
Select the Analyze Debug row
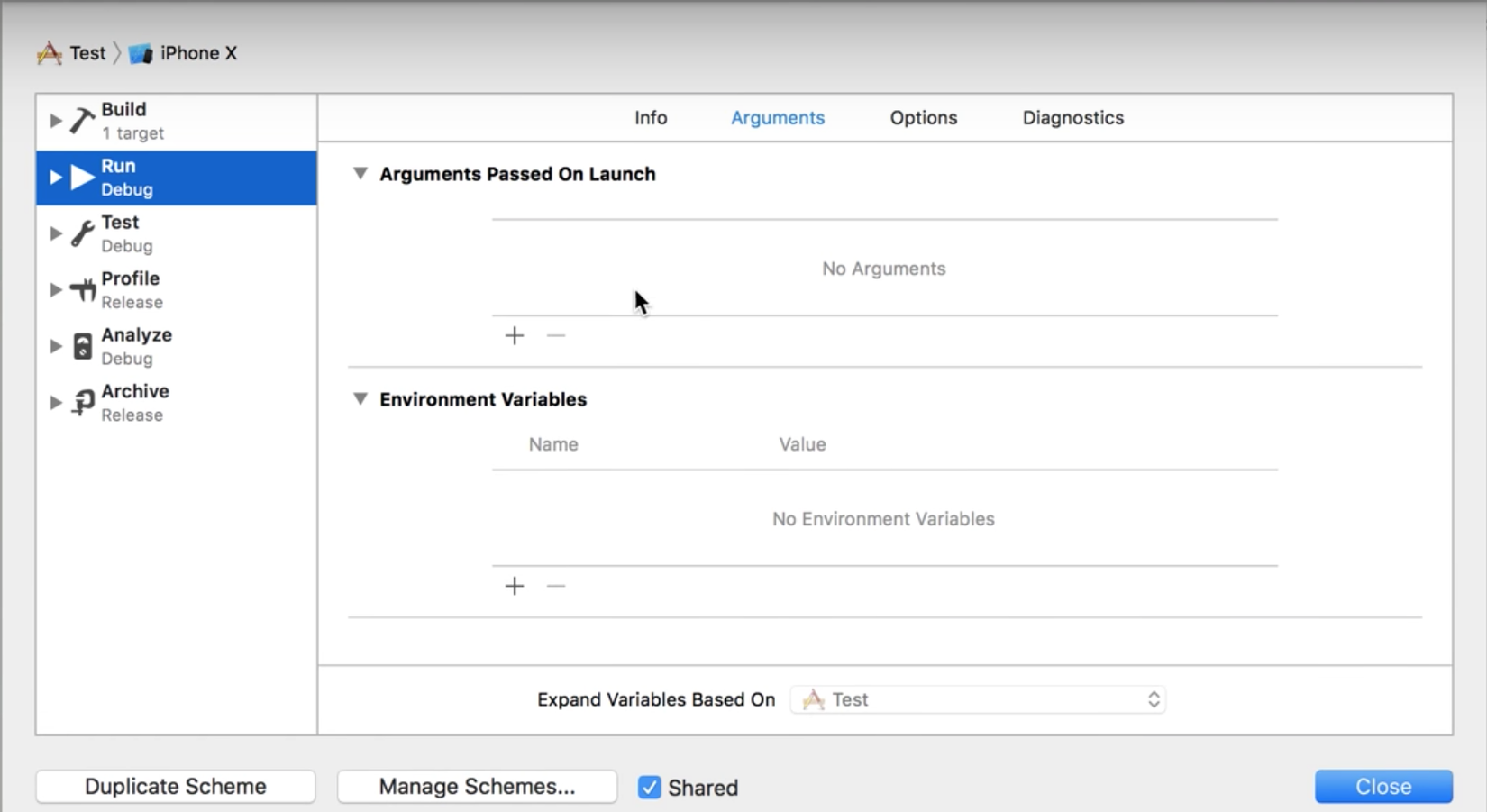tap(177, 346)
